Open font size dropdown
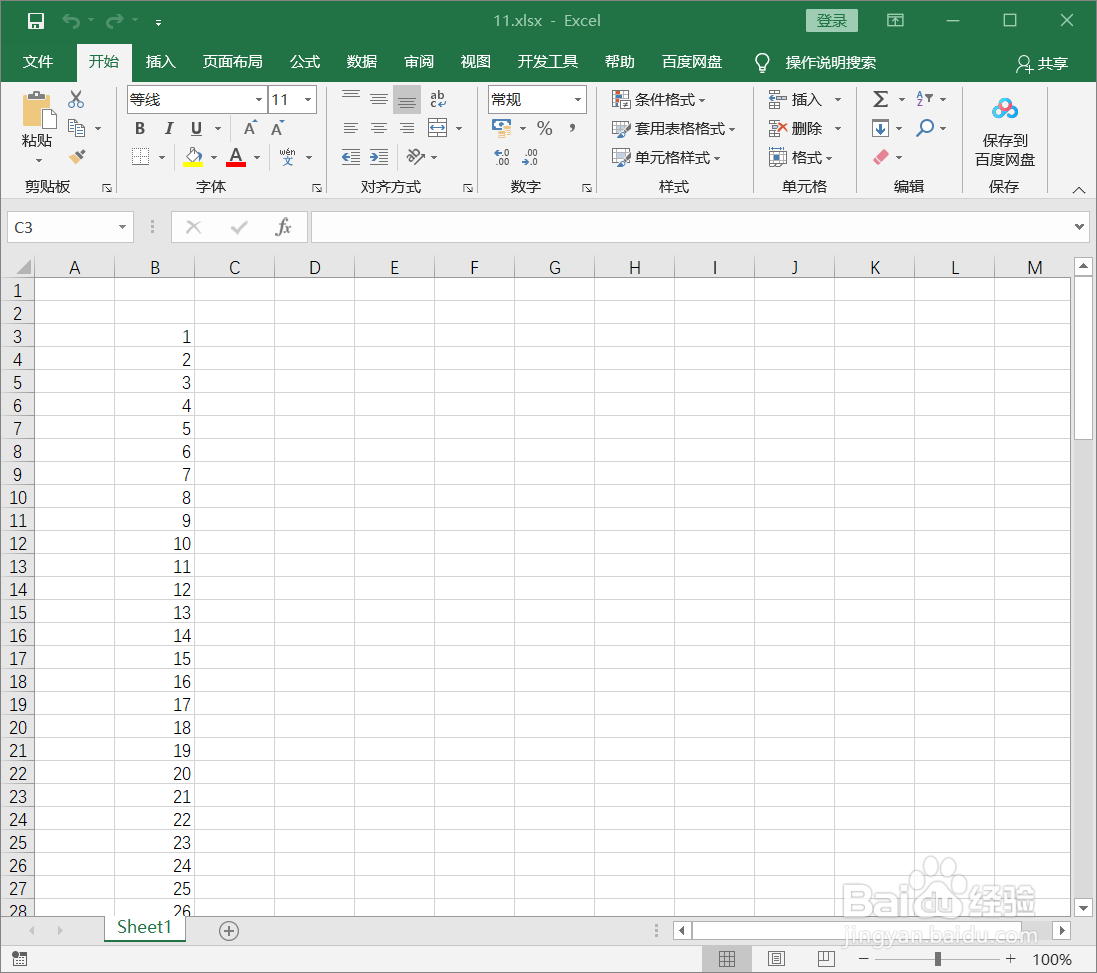Viewport: 1097px width, 973px height. pyautogui.click(x=308, y=99)
